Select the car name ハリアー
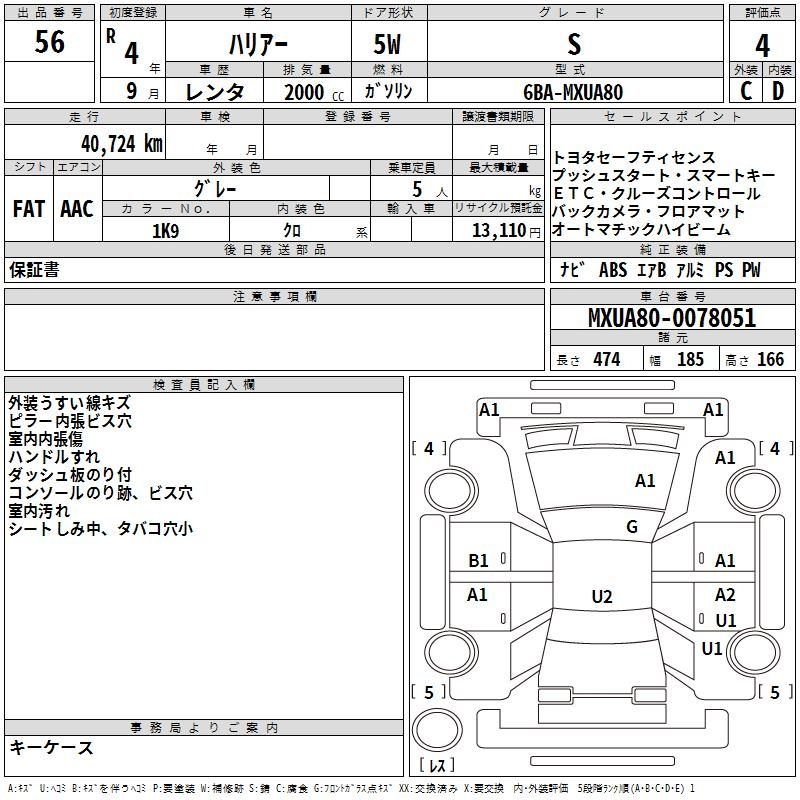The height and width of the screenshot is (800, 800). (258, 45)
